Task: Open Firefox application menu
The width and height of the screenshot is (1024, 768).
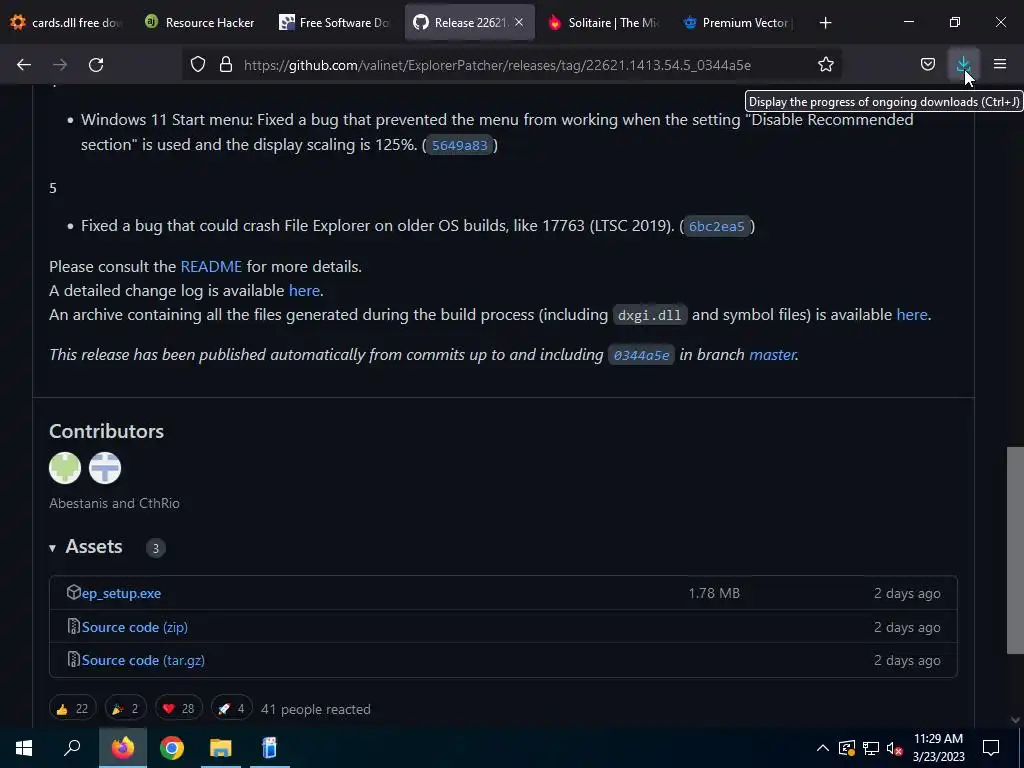Action: pos(1000,65)
